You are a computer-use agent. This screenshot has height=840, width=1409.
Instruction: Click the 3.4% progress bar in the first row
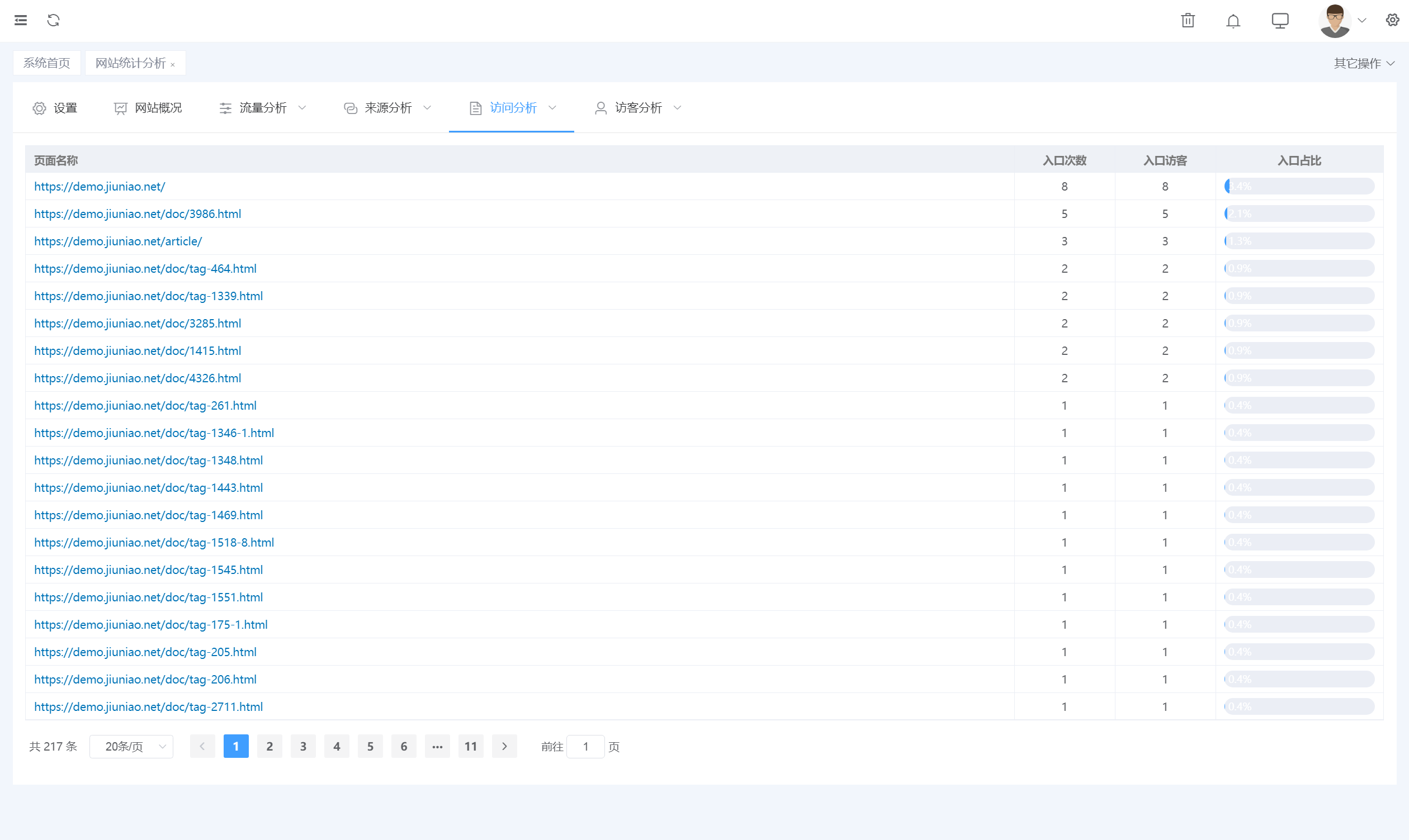pos(1298,186)
